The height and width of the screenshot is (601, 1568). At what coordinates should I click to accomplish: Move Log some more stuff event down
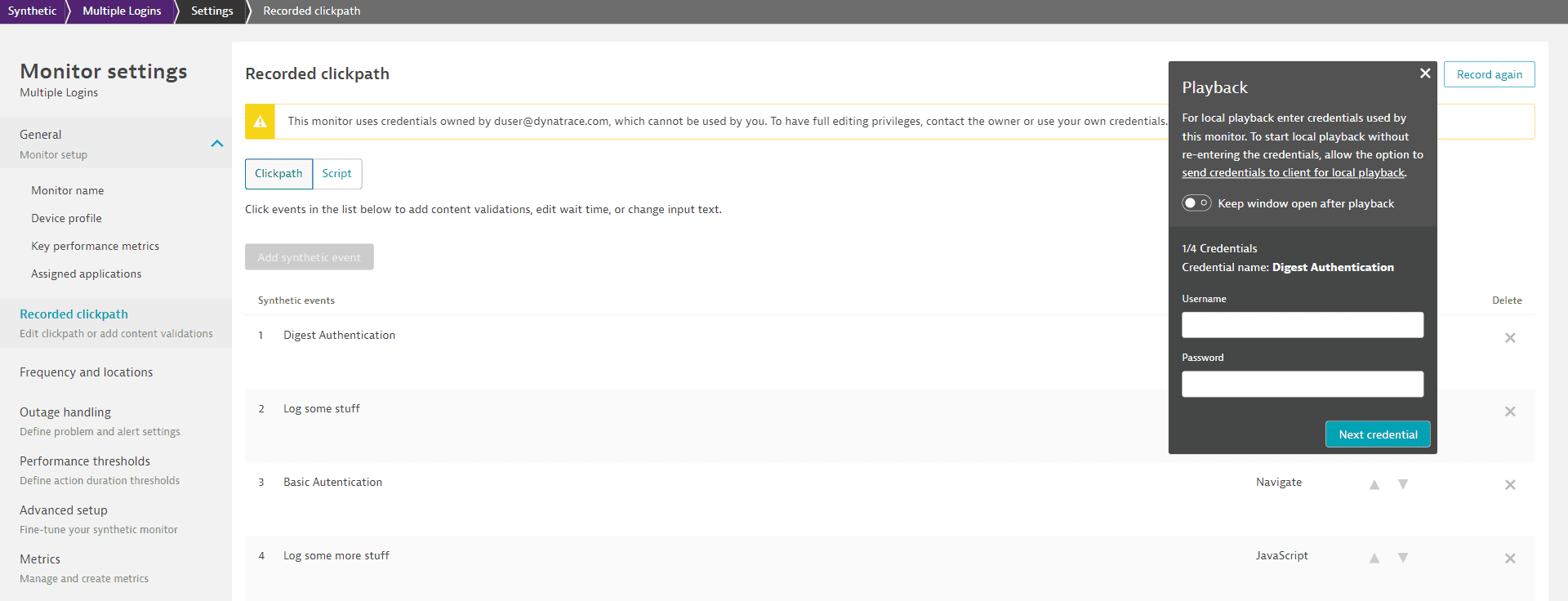(1403, 558)
